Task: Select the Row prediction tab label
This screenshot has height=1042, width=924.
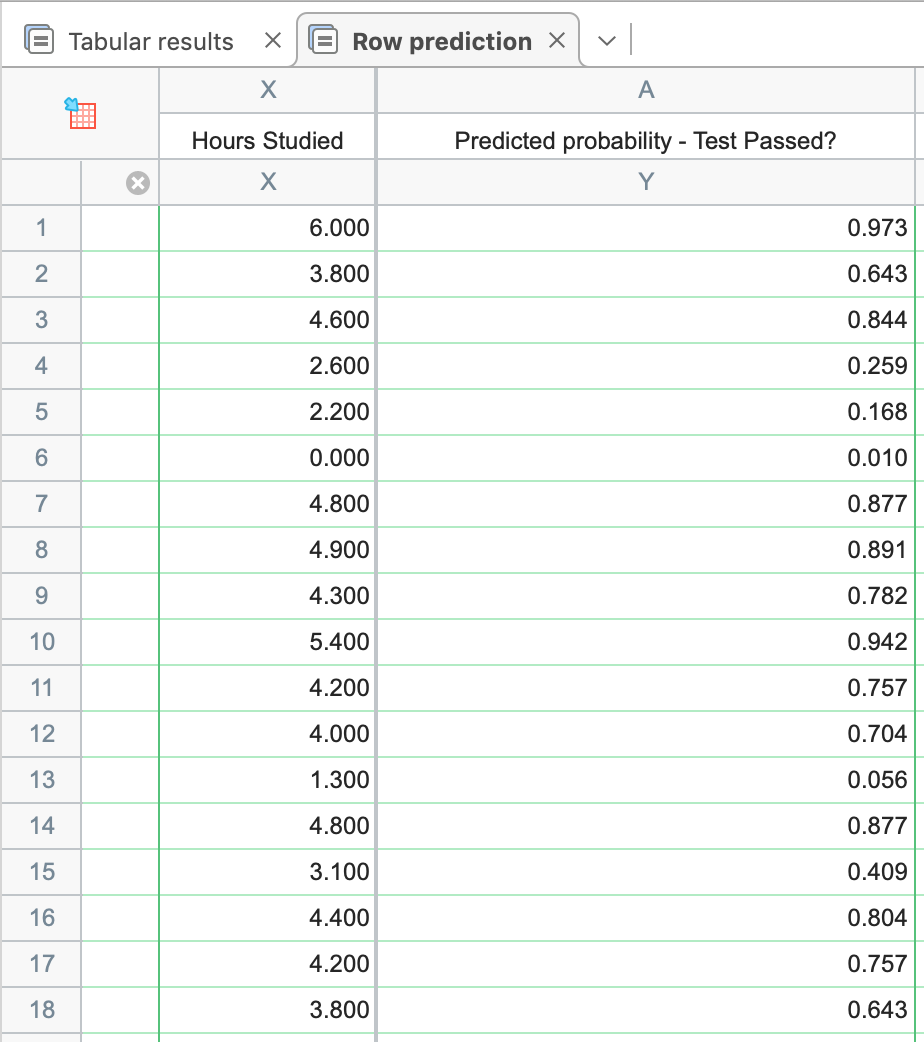Action: [441, 42]
